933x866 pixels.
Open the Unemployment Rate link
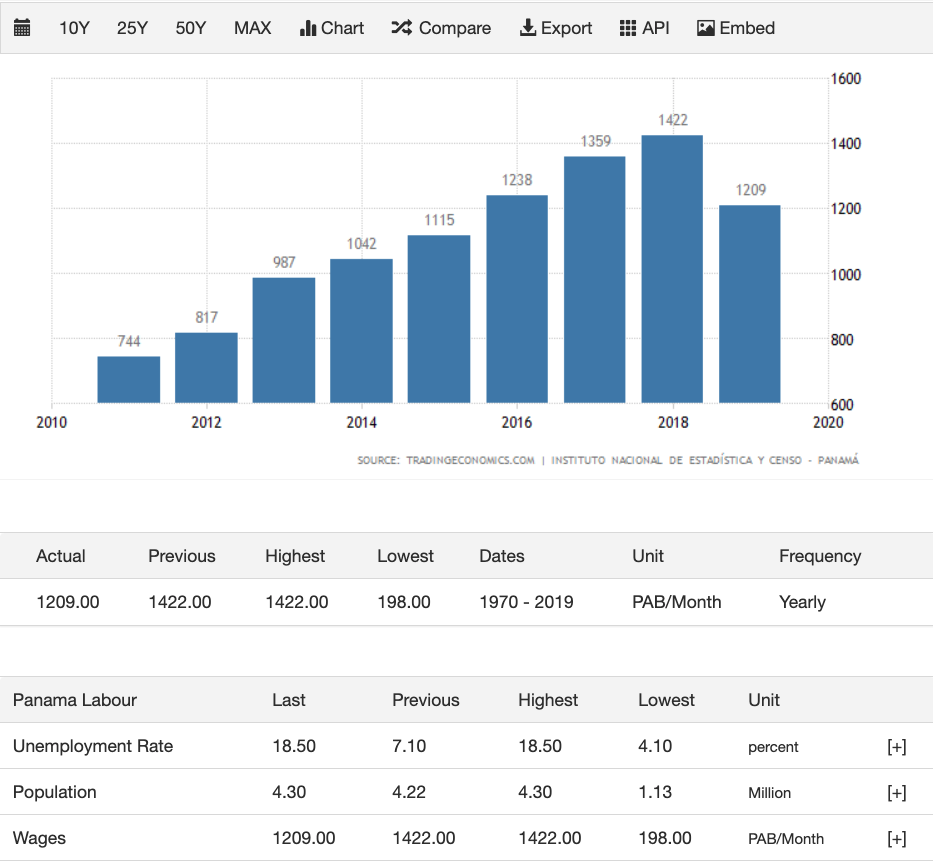click(93, 746)
